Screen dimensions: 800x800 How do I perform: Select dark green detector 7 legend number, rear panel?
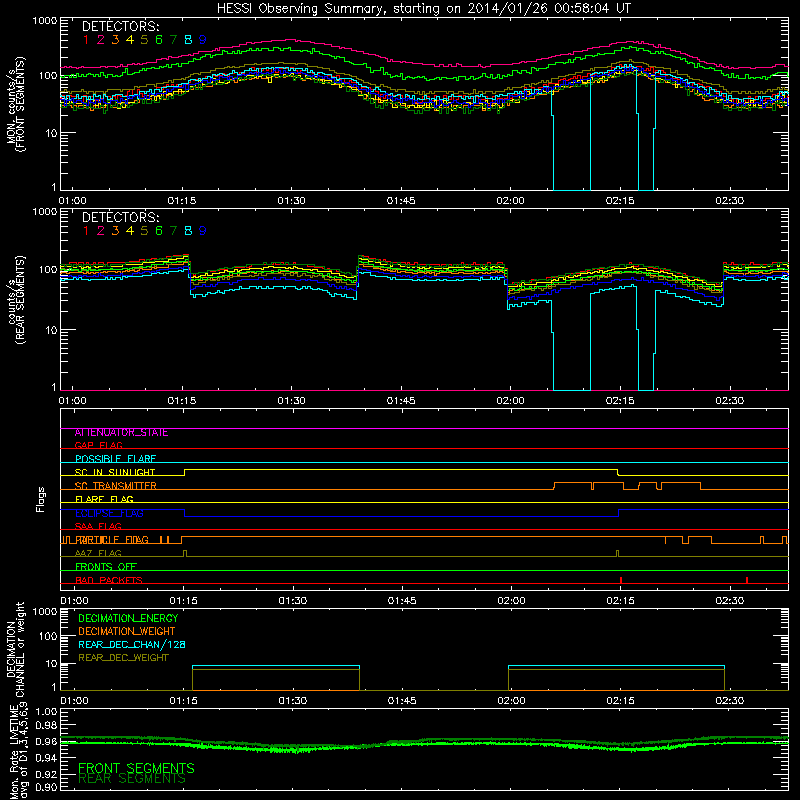tap(173, 231)
